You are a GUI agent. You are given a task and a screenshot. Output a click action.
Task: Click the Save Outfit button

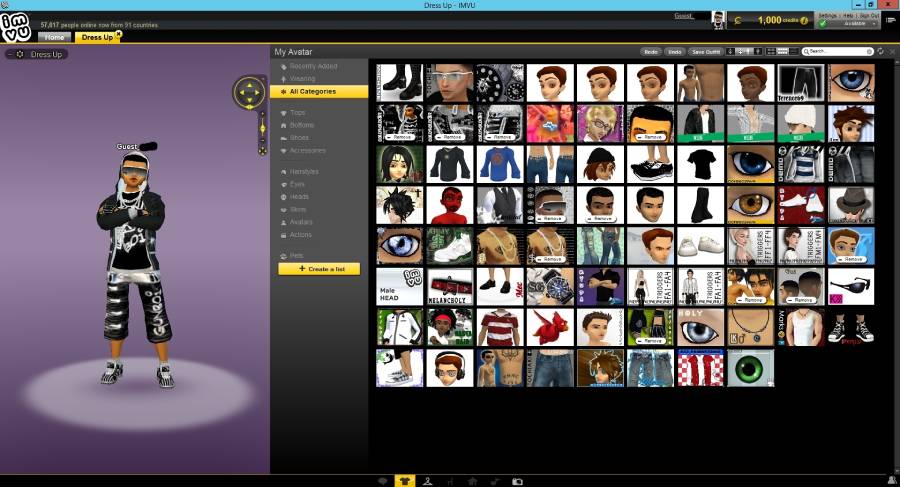tap(705, 52)
